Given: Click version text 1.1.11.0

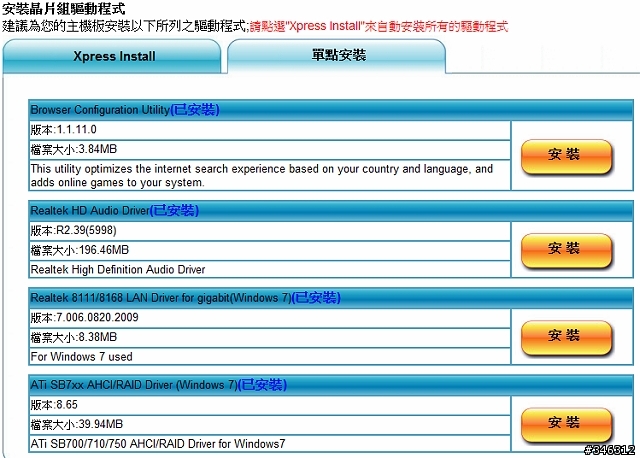Looking at the screenshot, I should click(76, 130).
